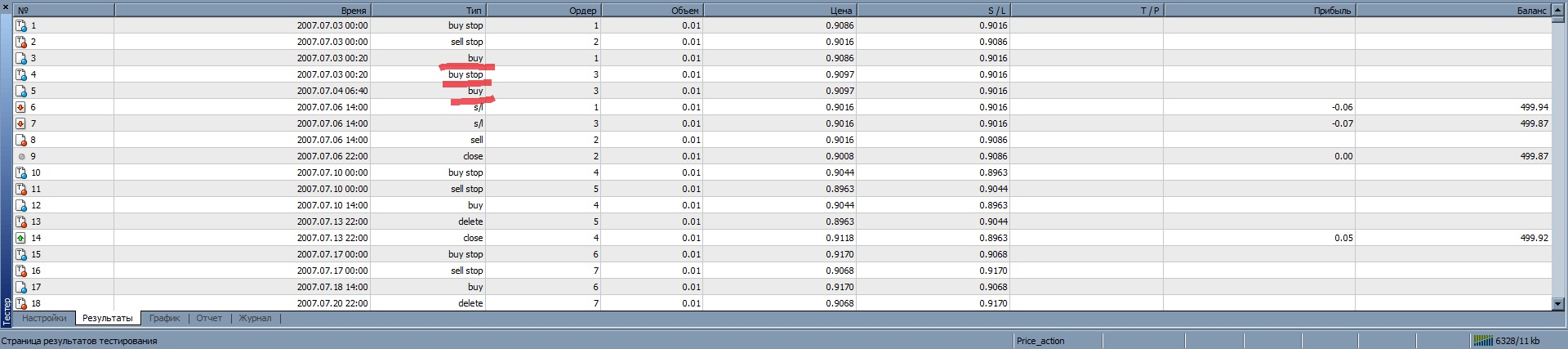Click the close icon in row 9

coord(21,156)
